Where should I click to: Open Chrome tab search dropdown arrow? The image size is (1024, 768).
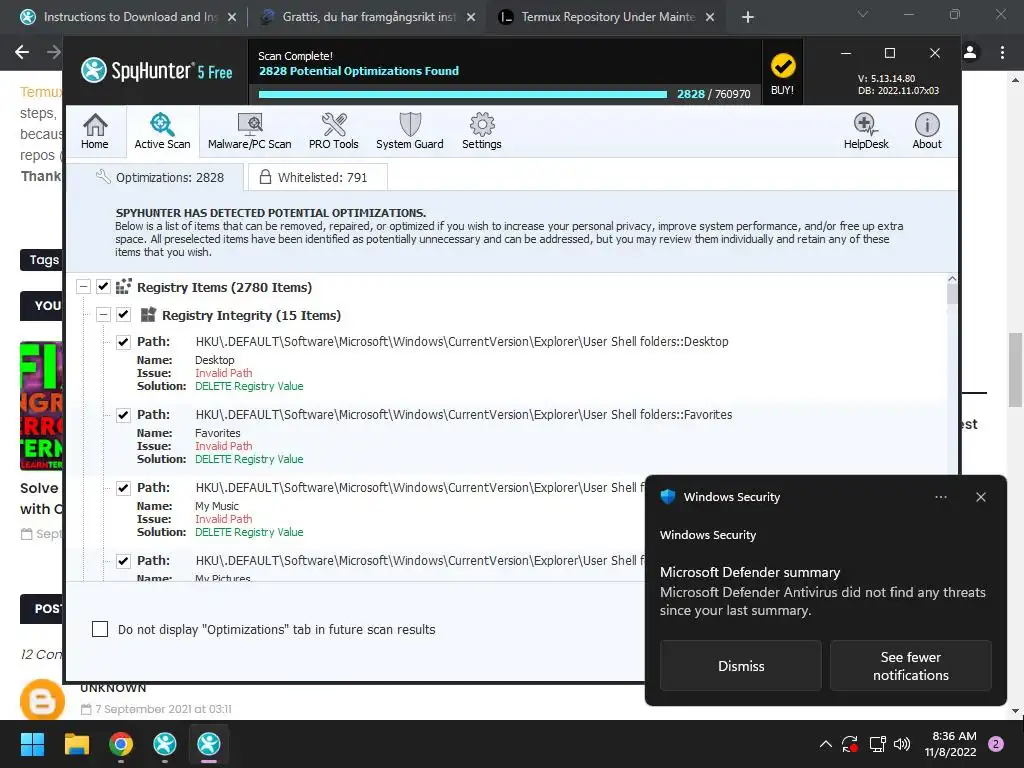click(863, 14)
